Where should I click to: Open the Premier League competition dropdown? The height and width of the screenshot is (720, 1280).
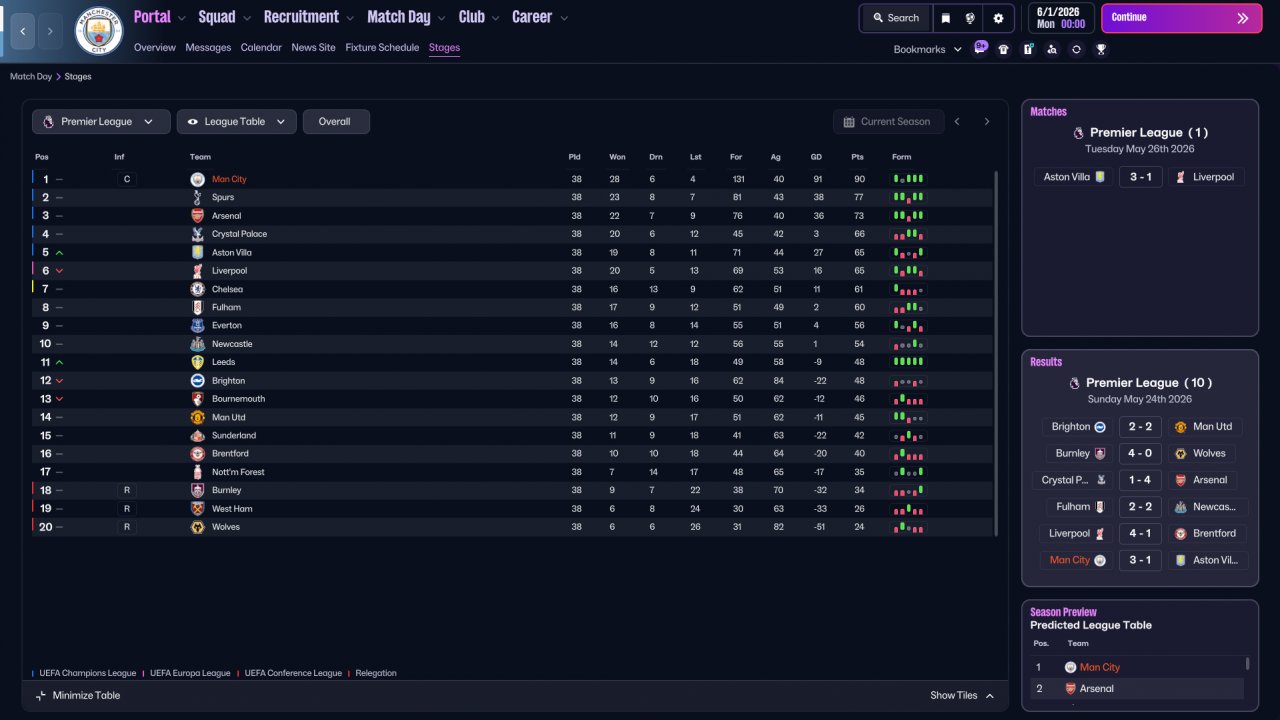[100, 122]
